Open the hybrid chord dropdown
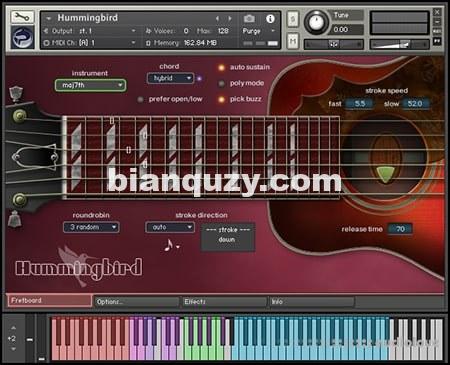The image size is (450, 365). pyautogui.click(x=170, y=78)
